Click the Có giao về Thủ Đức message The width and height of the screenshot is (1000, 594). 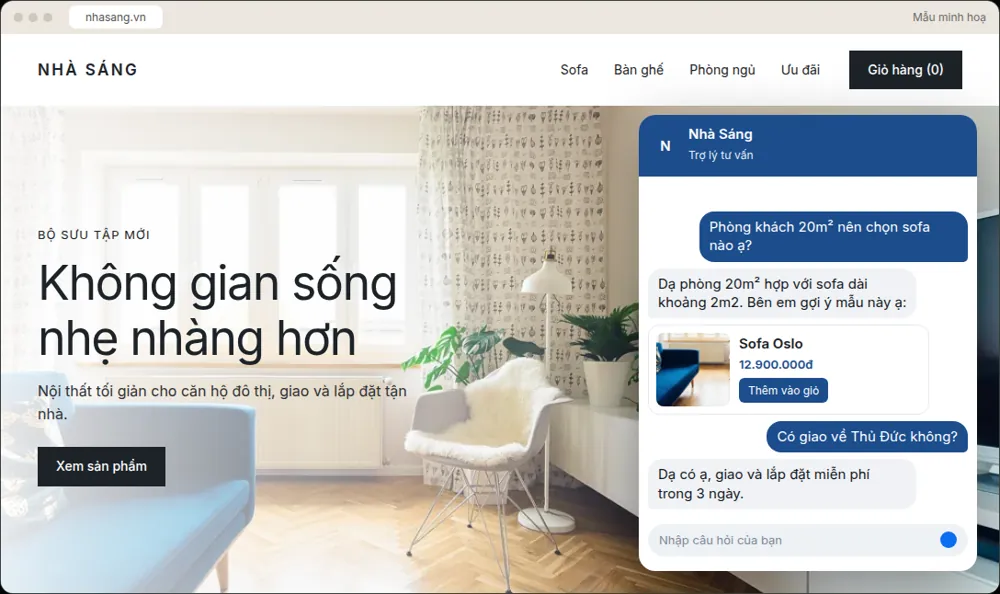click(867, 436)
